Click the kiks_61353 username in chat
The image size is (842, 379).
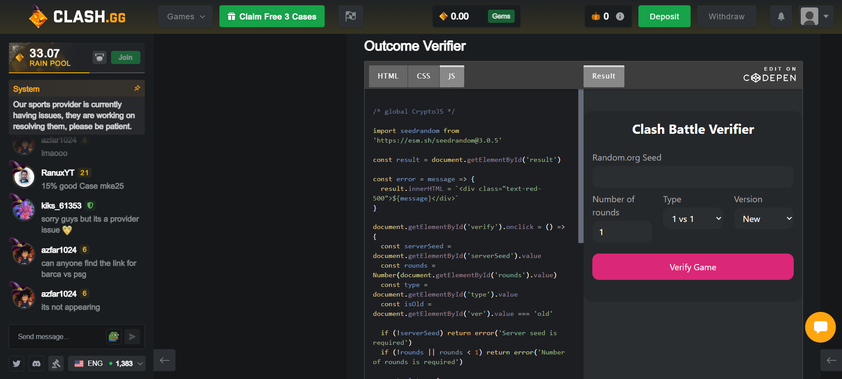coord(61,206)
